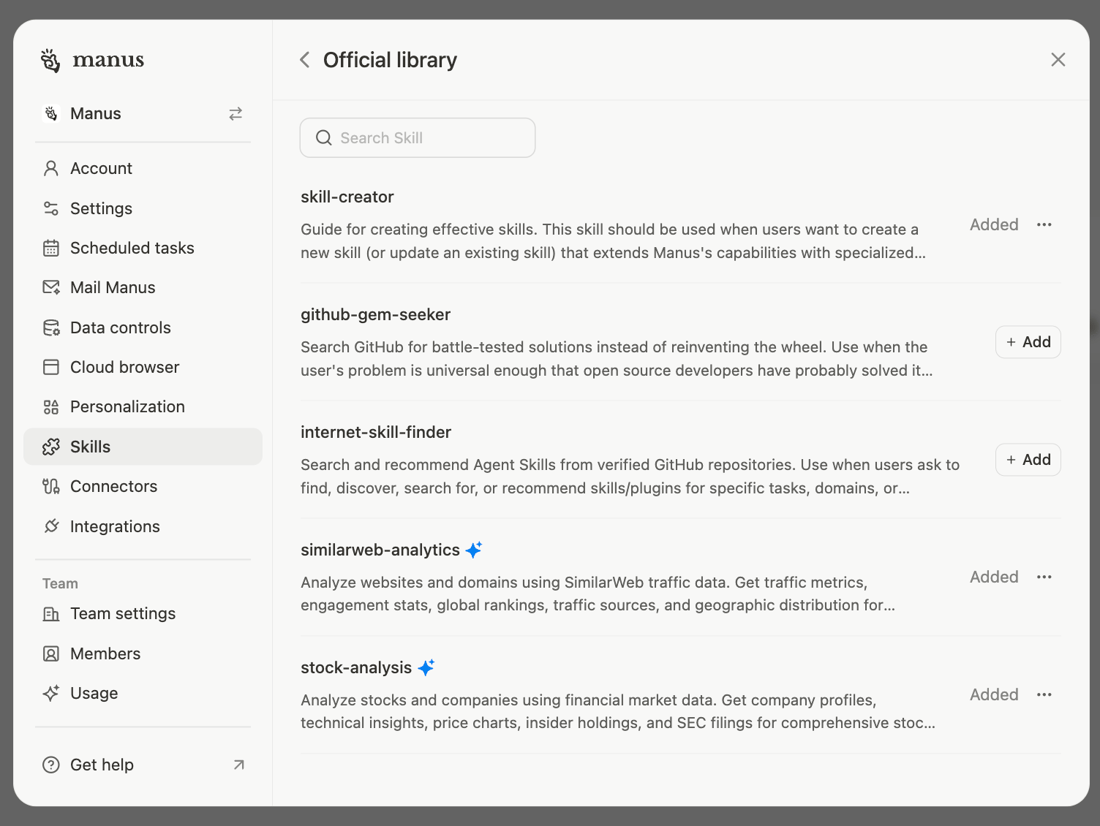1100x826 pixels.
Task: Add the github-gem-seeker skill
Action: pos(1028,342)
